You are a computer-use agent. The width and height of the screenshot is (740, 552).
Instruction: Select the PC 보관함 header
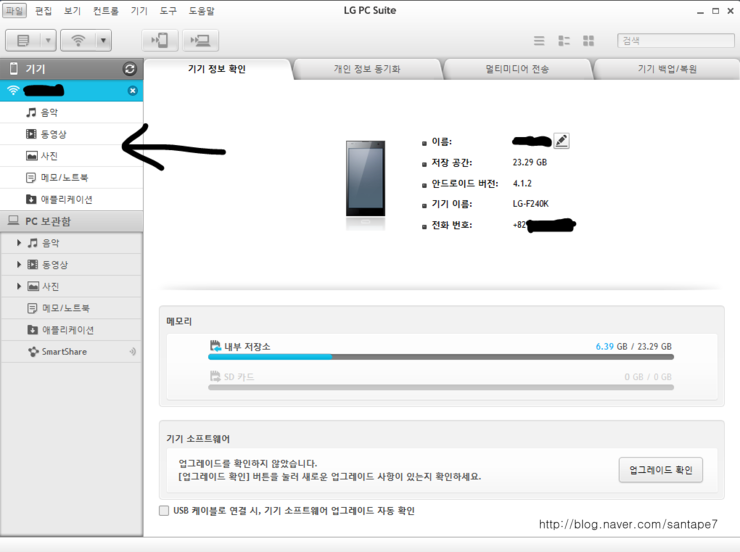click(71, 221)
